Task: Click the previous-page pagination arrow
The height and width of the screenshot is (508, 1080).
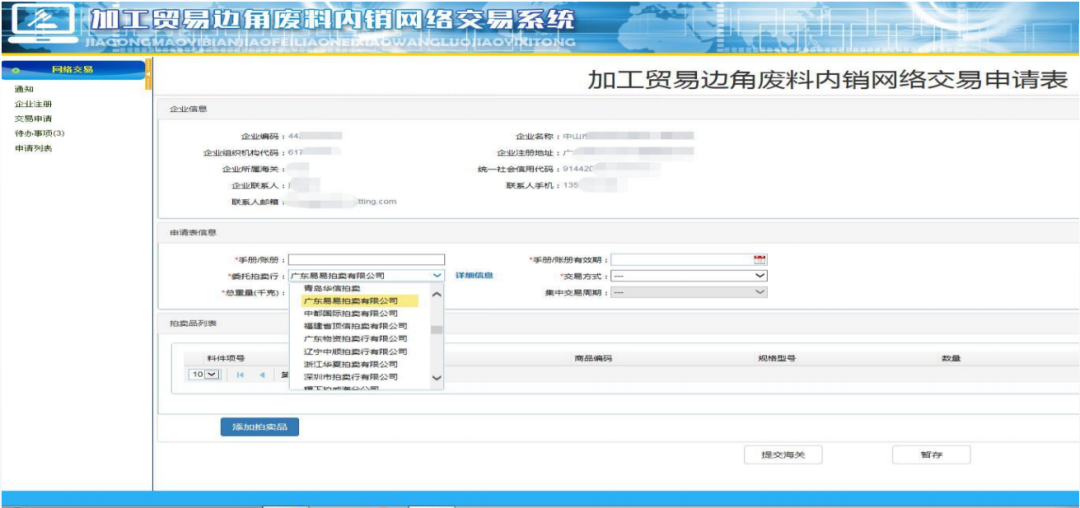Action: 262,375
